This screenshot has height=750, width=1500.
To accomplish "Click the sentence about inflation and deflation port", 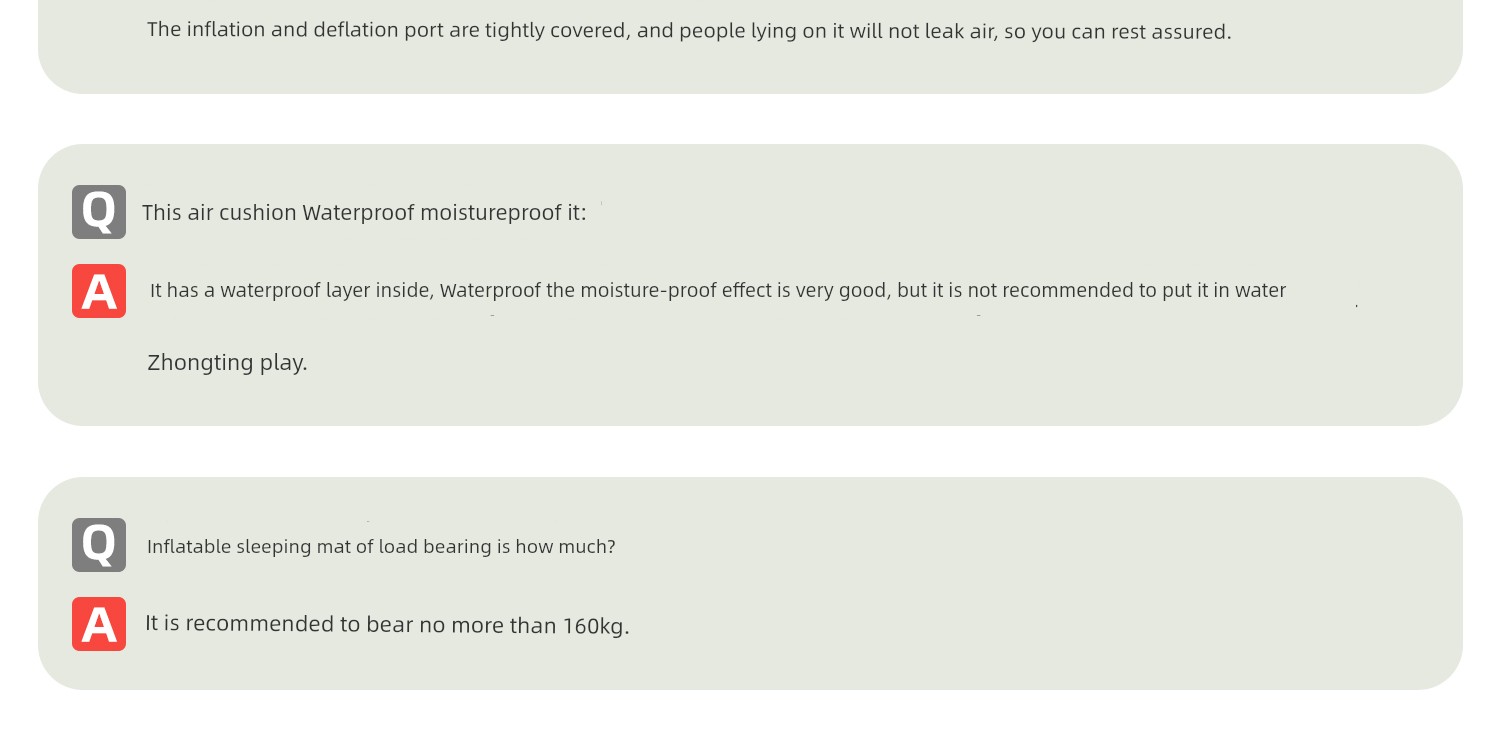I will (x=689, y=31).
